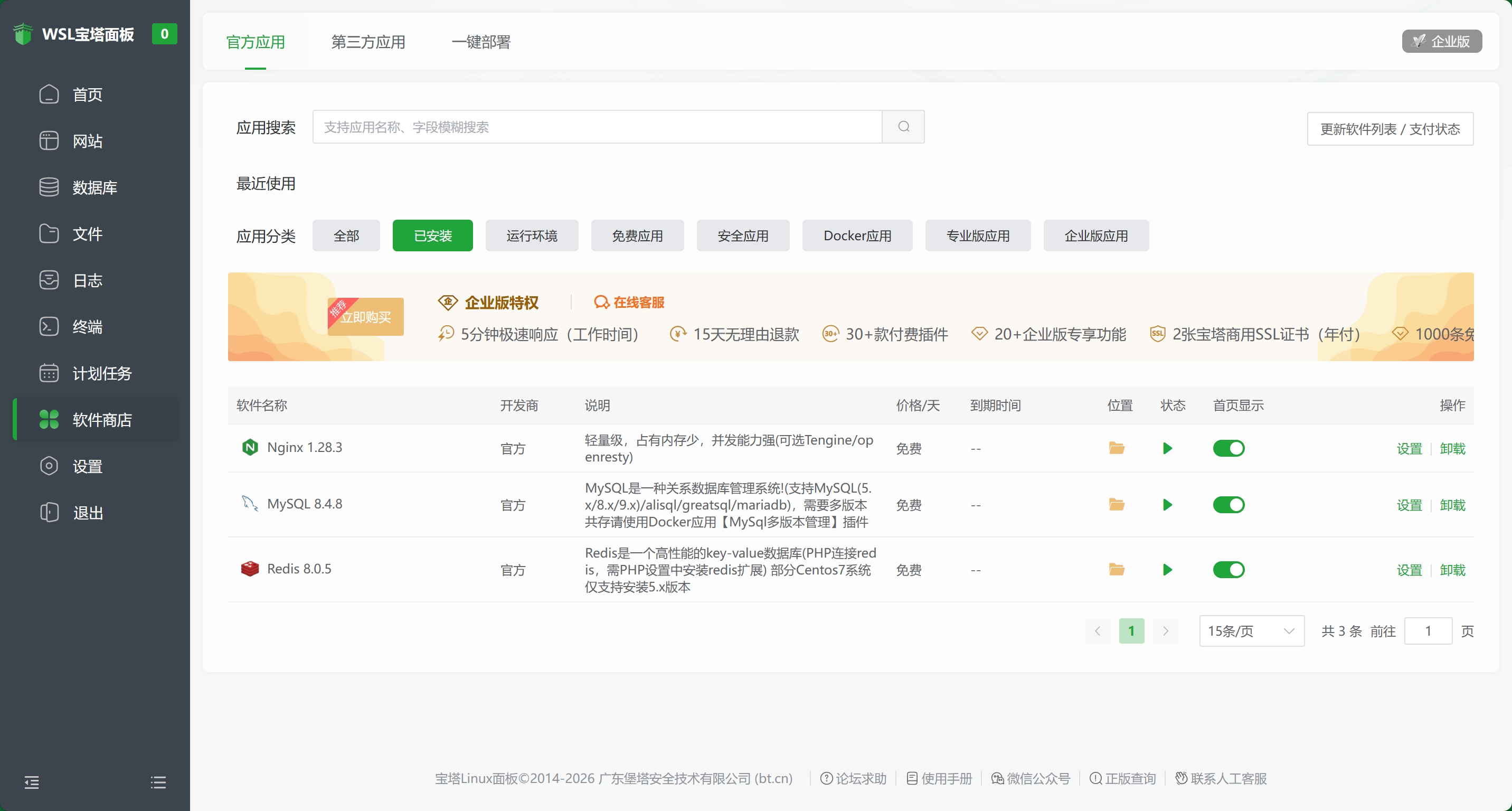Click the Redis running status play icon

(1167, 569)
